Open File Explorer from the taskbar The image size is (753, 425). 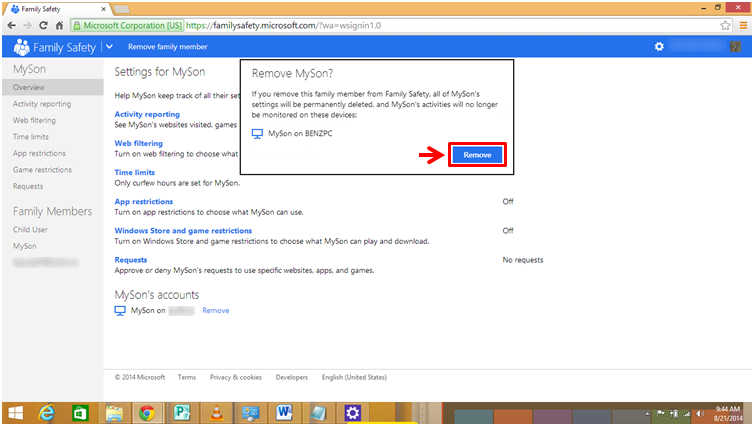(x=114, y=413)
